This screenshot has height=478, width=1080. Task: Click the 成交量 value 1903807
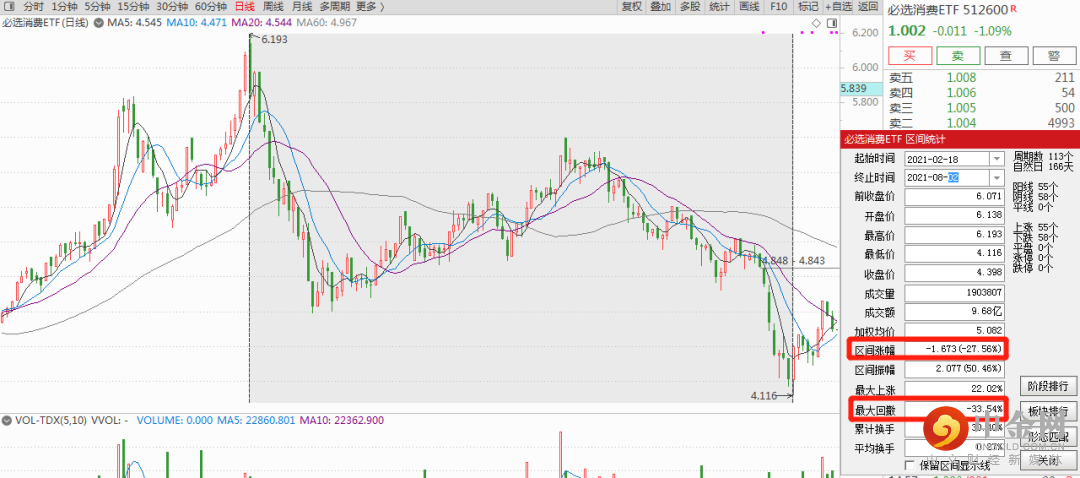954,293
